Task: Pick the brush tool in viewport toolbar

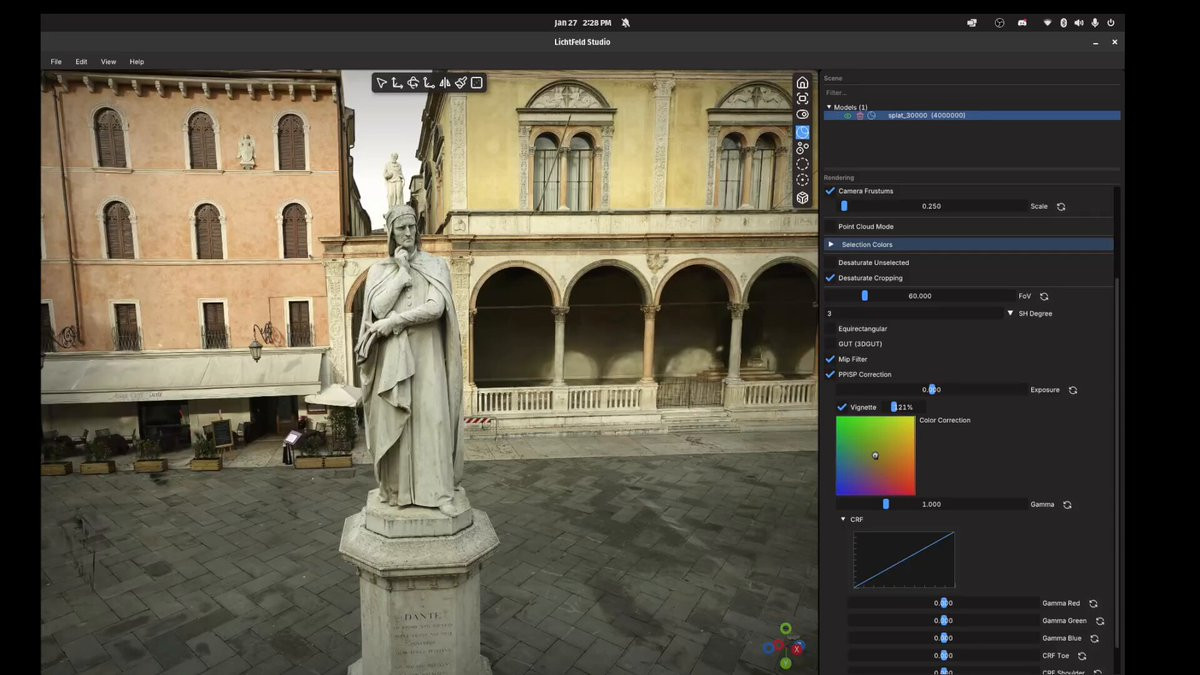Action: (461, 83)
